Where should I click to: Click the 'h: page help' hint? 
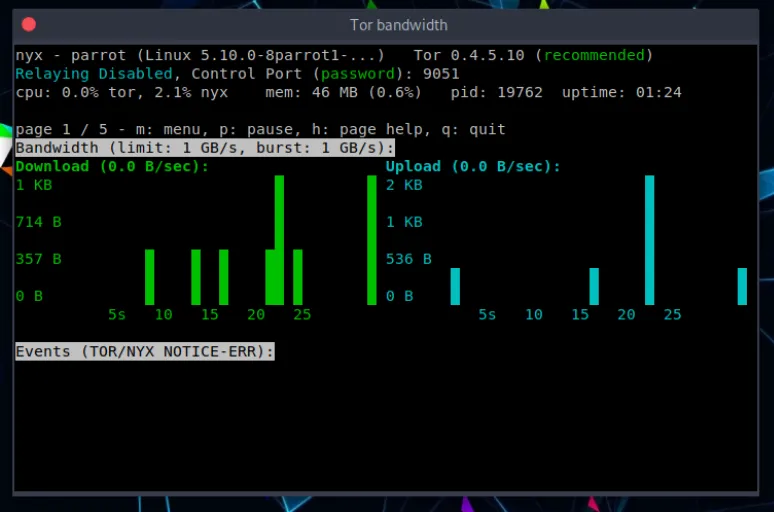click(x=367, y=129)
